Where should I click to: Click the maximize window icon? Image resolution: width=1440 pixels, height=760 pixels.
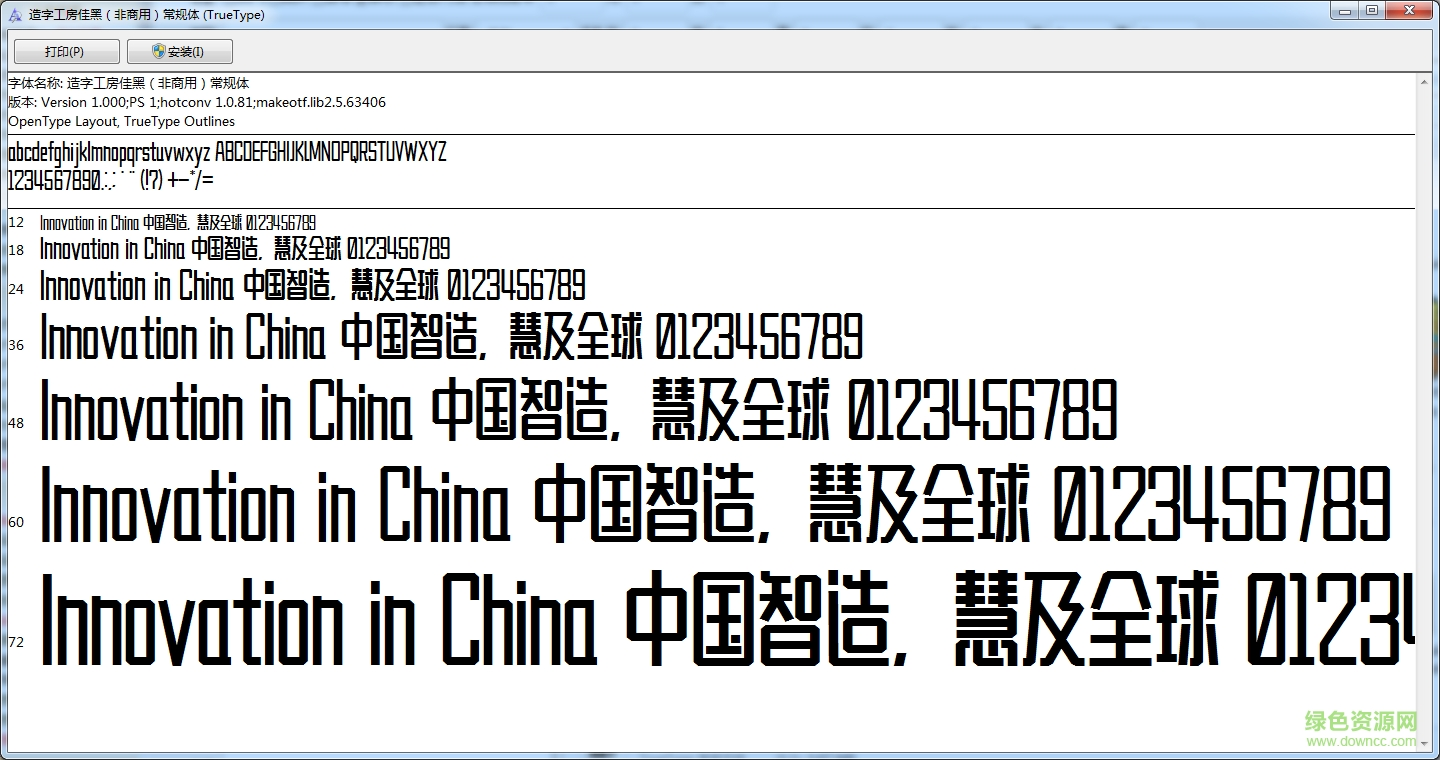1372,11
